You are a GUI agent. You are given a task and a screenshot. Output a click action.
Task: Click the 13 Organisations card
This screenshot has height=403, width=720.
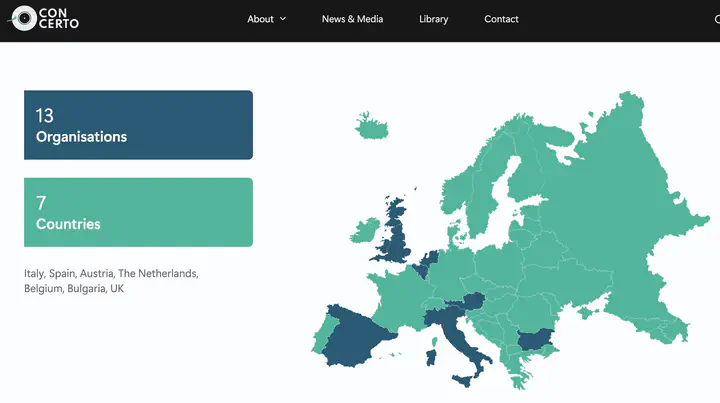click(138, 125)
